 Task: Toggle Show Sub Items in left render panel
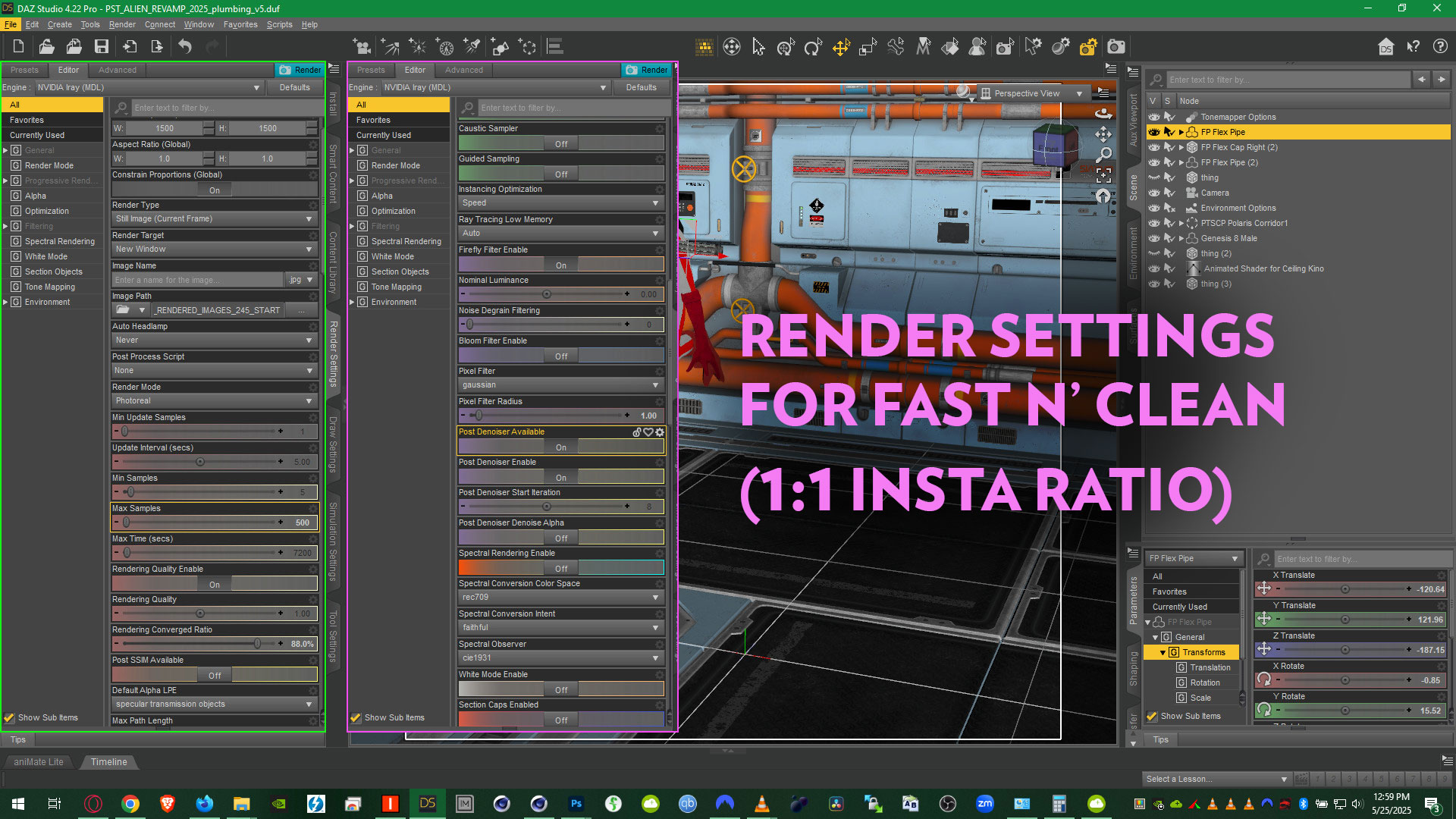coord(9,717)
